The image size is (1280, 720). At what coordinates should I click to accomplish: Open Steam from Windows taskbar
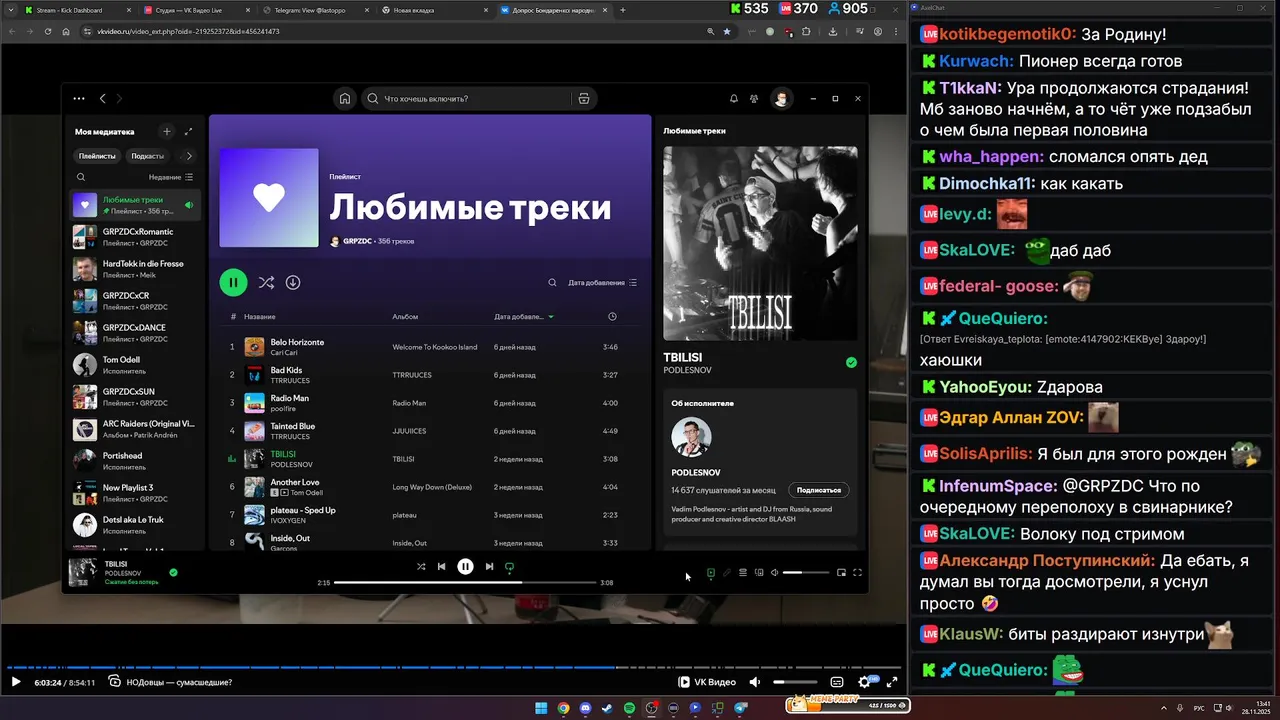coord(607,708)
